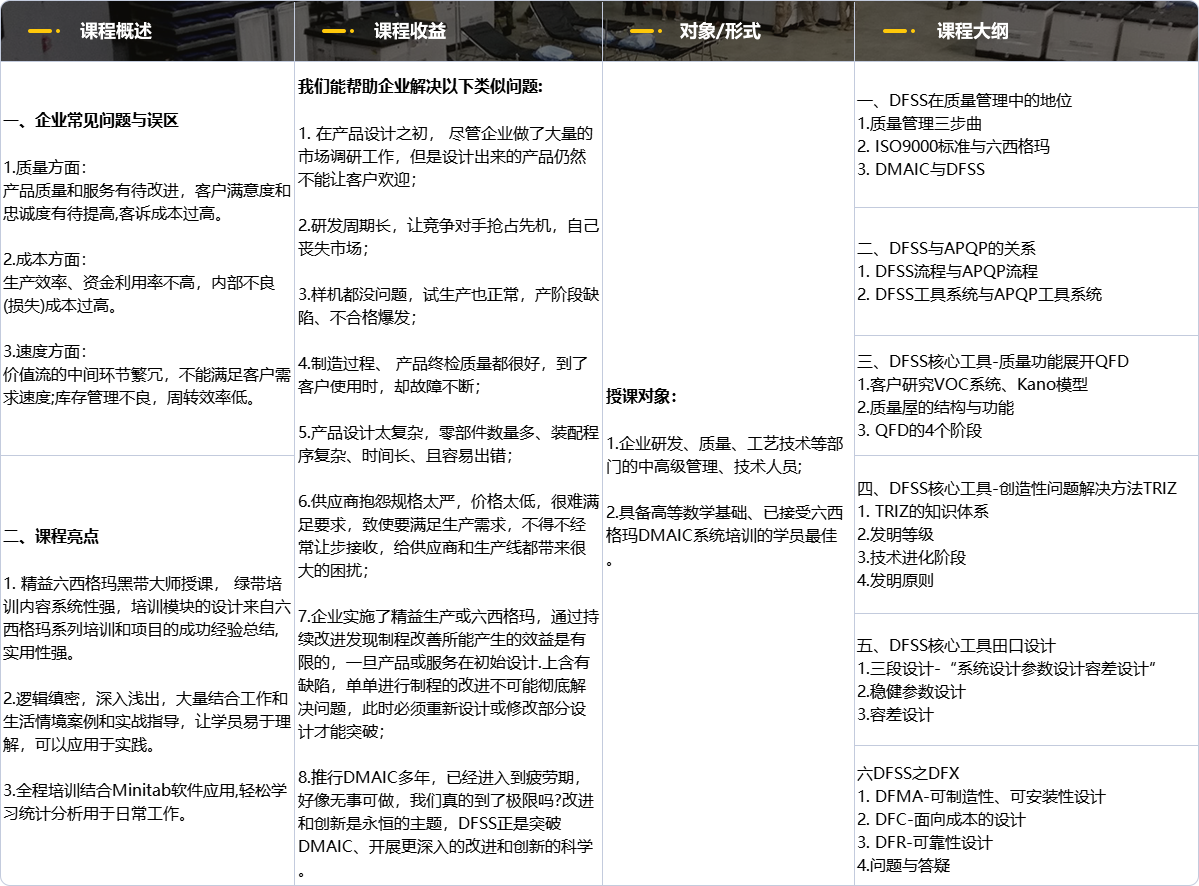1199x886 pixels.
Task: Click the heading 授课对象
Action: coord(641,396)
